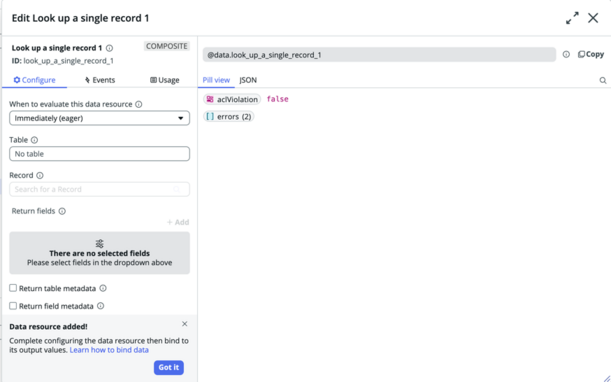Dismiss the Data resource added notice

[x=185, y=324]
